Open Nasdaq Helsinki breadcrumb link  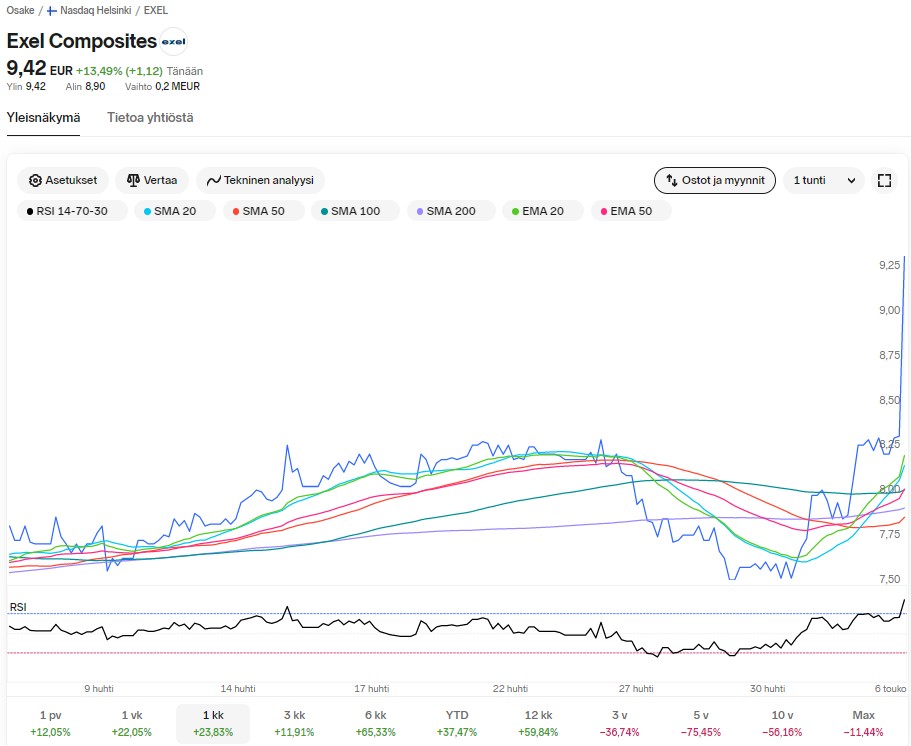(x=96, y=10)
